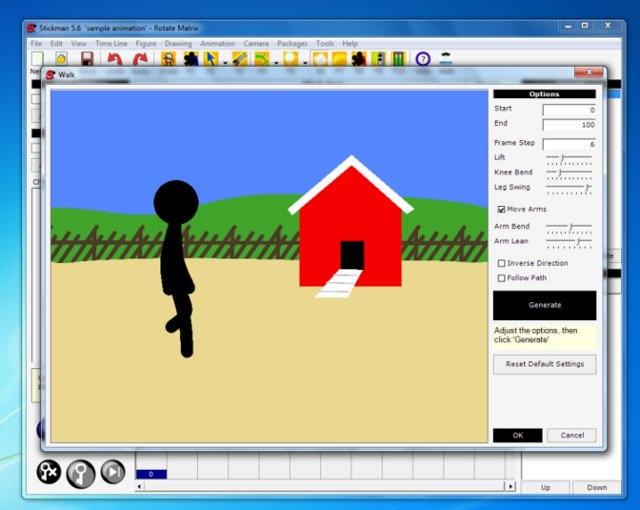The image size is (640, 510).
Task: Click the red house in the preview
Action: [x=350, y=228]
